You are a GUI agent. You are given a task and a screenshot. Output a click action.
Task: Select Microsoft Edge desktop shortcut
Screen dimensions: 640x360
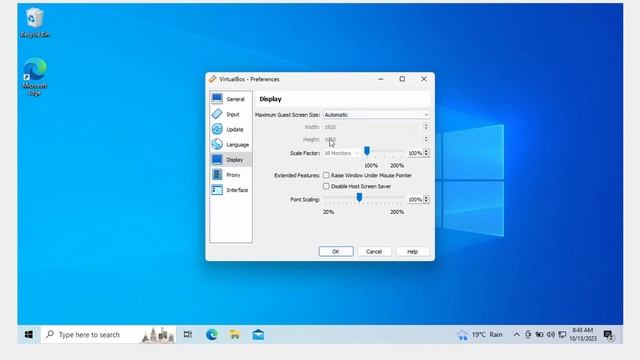click(x=35, y=77)
